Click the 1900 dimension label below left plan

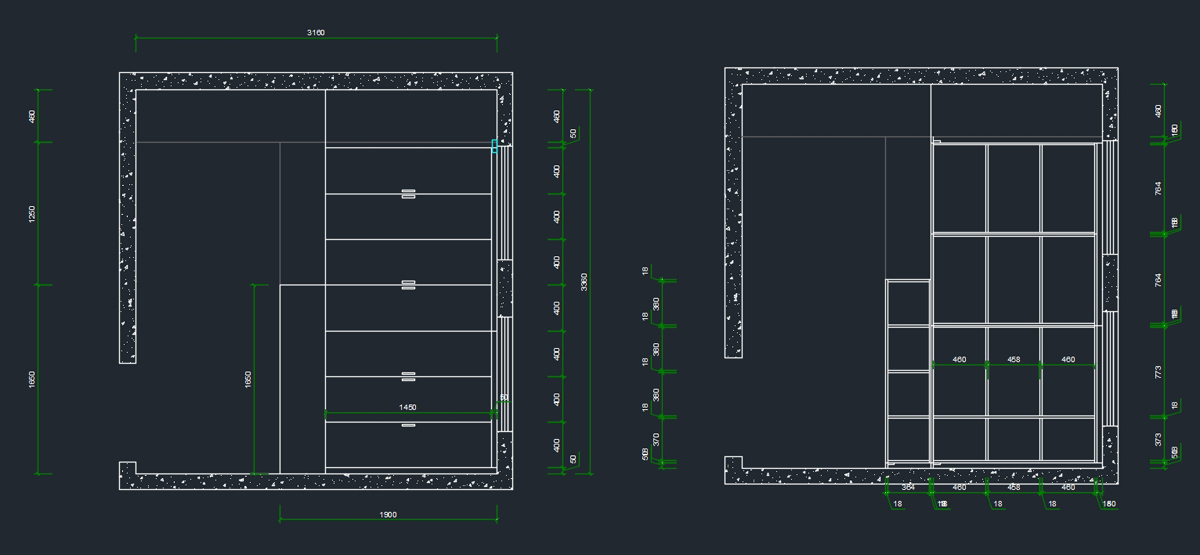pyautogui.click(x=388, y=515)
